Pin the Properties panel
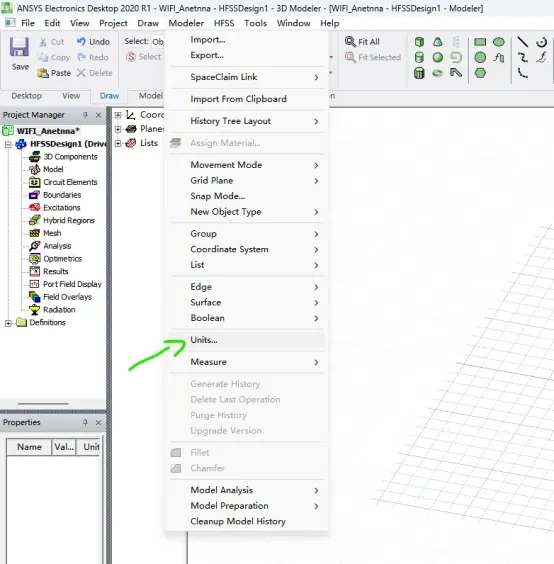554x564 pixels. (x=85, y=422)
